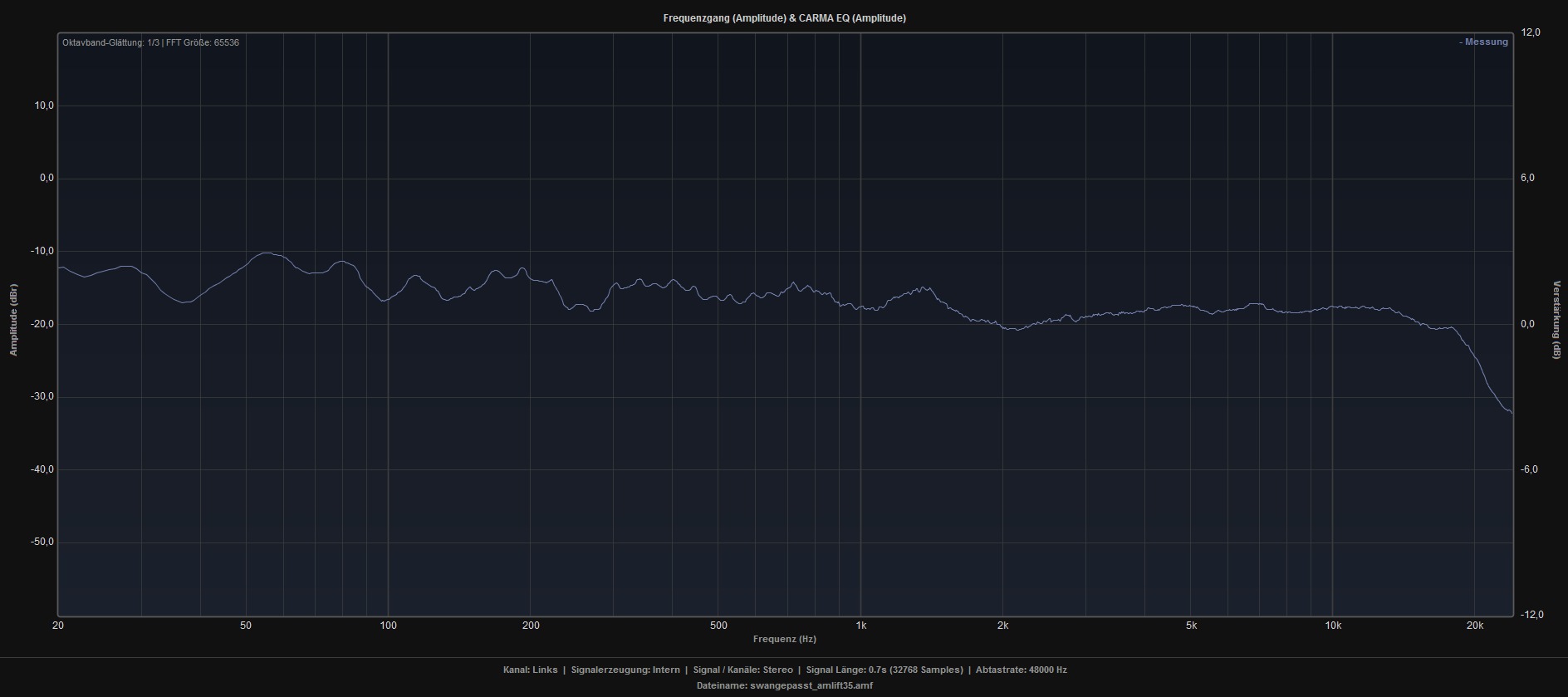This screenshot has width=1568, height=697.
Task: Click the -50,0 amplitude axis label
Action: coord(41,542)
